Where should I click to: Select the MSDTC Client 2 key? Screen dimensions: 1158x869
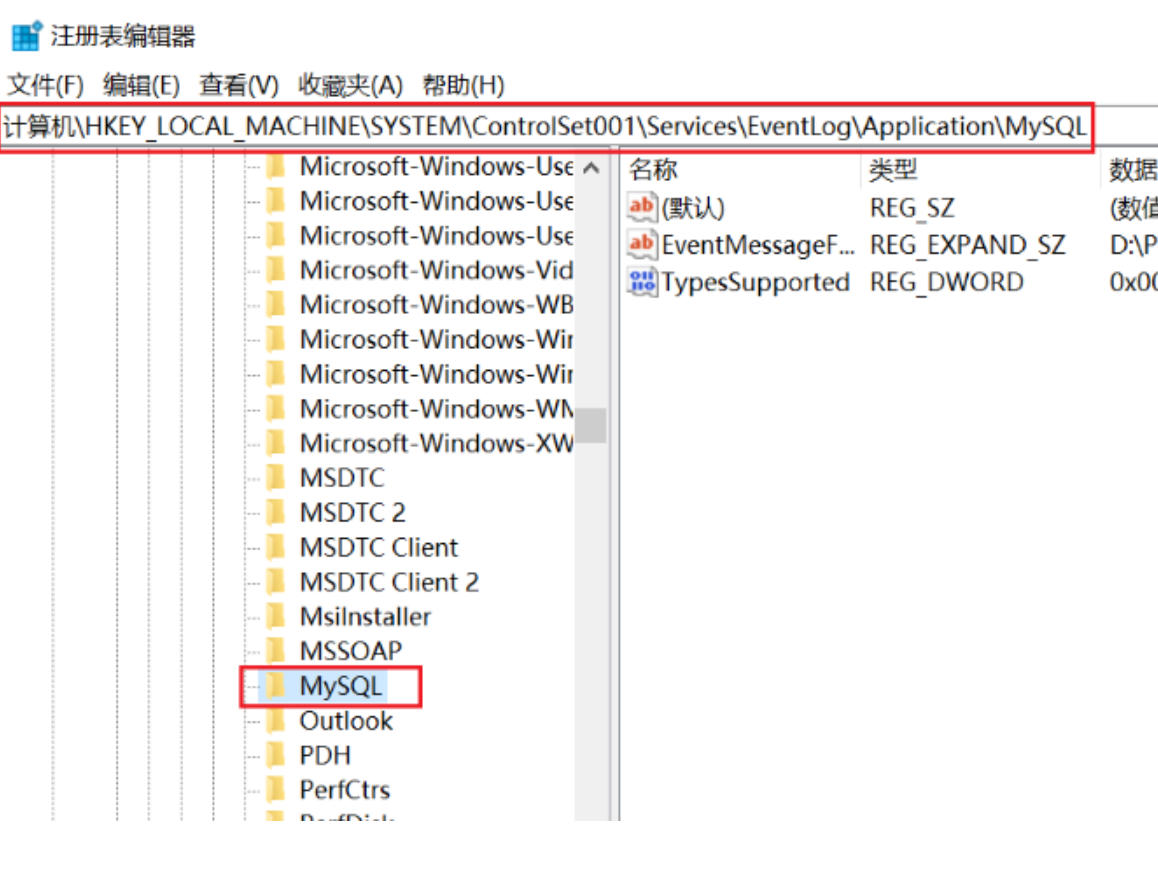pyautogui.click(x=388, y=582)
